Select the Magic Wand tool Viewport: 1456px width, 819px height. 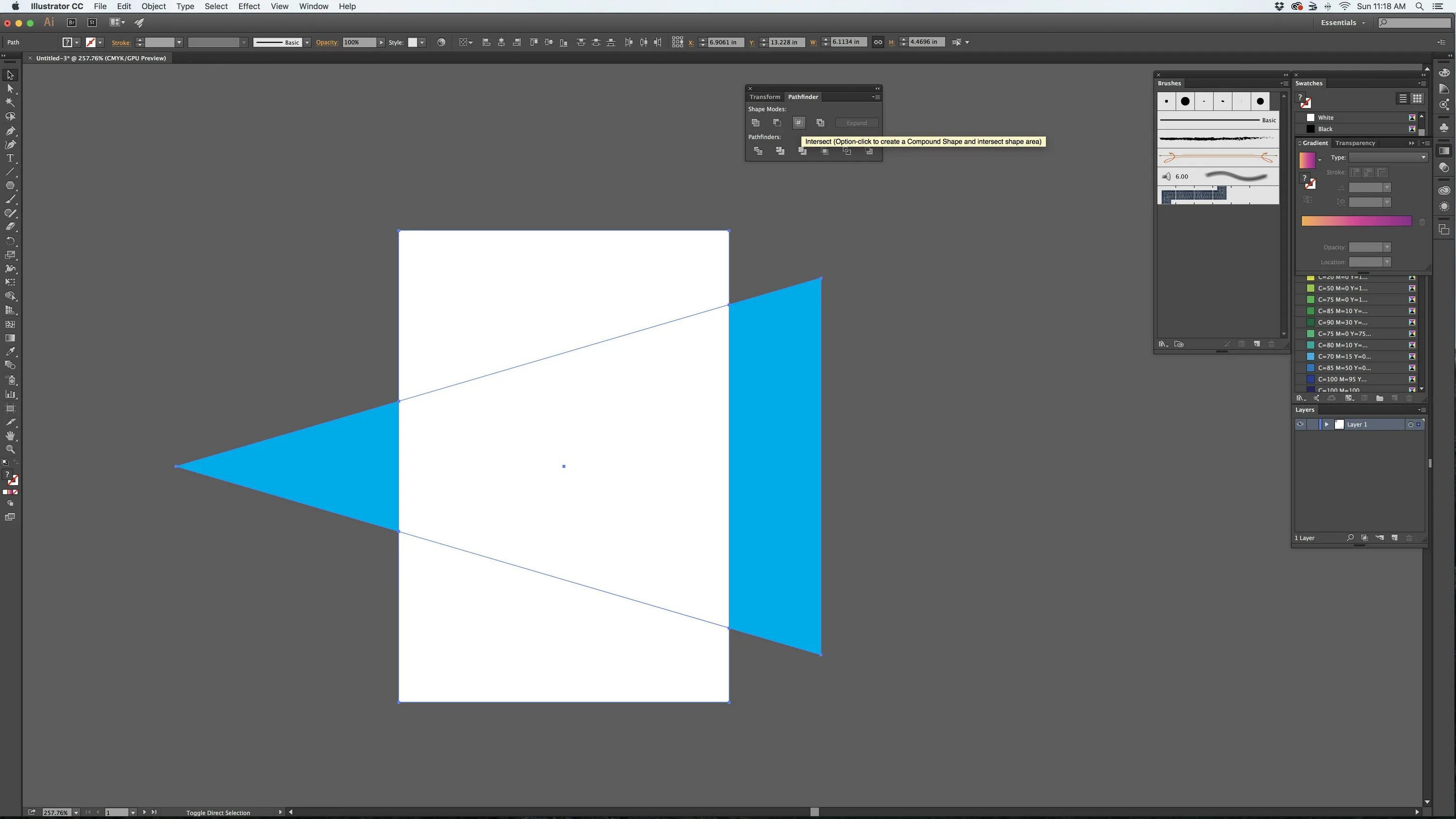point(10,102)
